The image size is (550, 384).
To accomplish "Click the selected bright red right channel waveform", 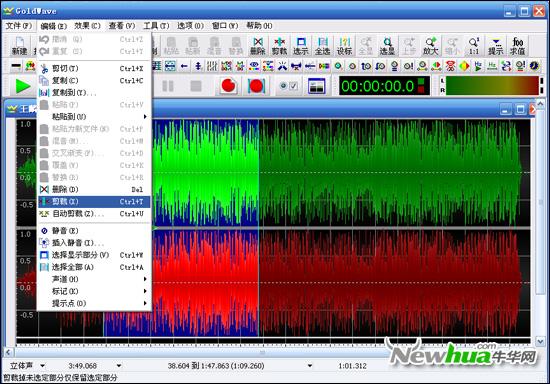I will coord(206,283).
